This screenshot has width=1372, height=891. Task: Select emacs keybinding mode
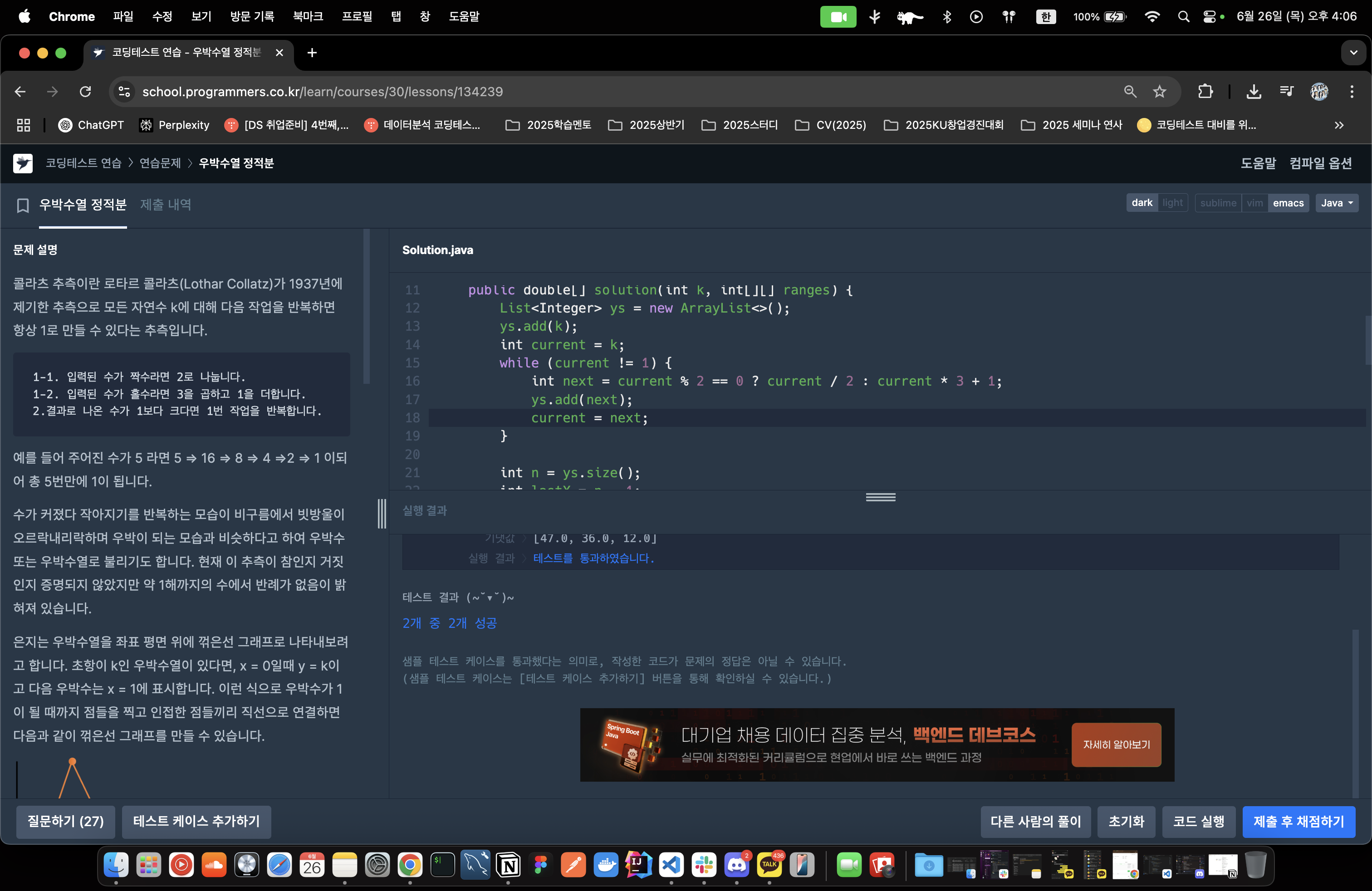pos(1289,203)
